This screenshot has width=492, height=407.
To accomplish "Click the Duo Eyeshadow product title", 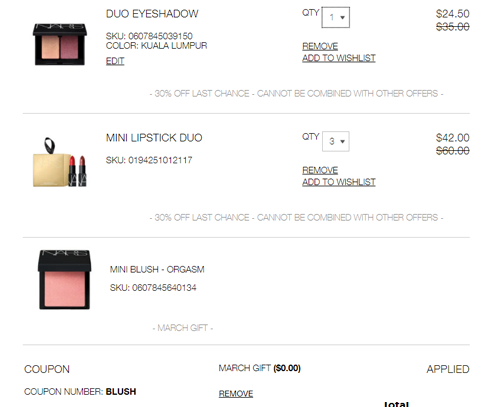I will tap(152, 14).
